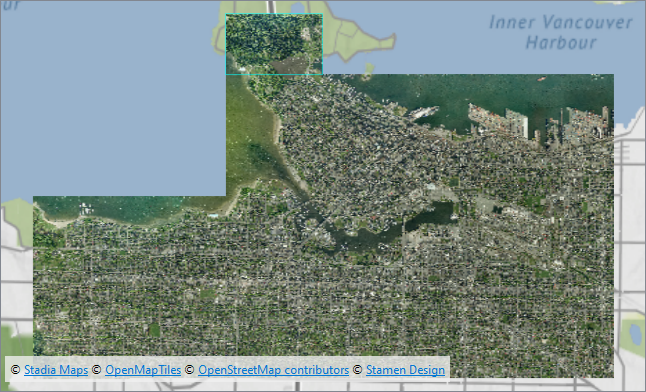Image resolution: width=646 pixels, height=392 pixels.
Task: Open the OpenStreetMap contributors link
Action: tap(274, 370)
